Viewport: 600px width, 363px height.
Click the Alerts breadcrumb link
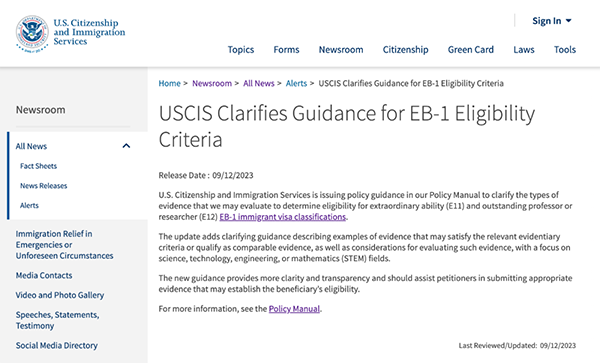coord(296,83)
